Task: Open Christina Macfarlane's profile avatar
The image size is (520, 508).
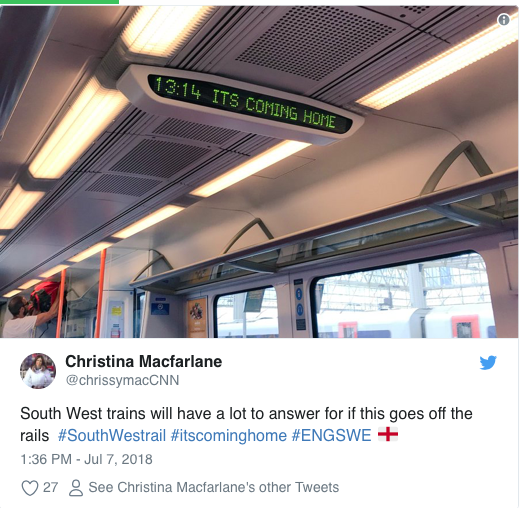Action: (x=38, y=371)
